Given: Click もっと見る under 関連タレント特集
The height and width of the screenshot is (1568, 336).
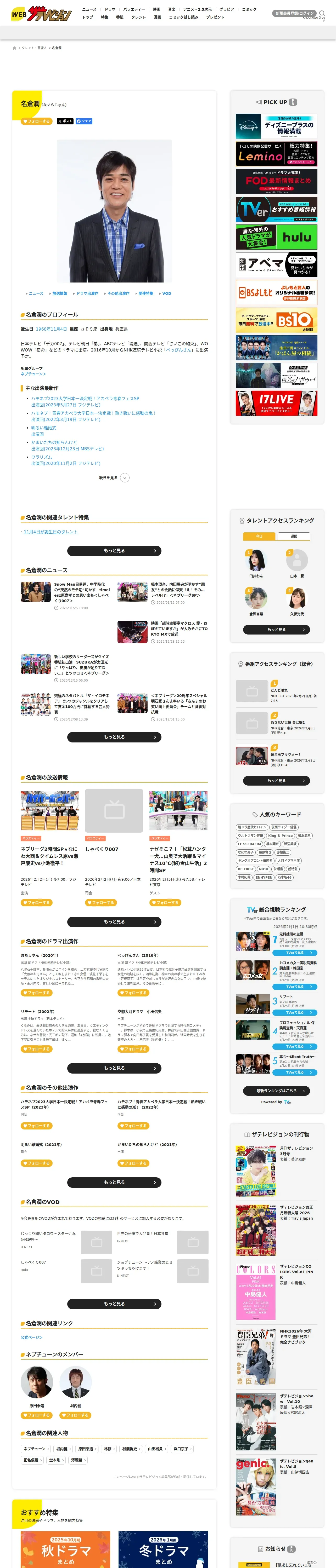Looking at the screenshot, I should click(114, 550).
